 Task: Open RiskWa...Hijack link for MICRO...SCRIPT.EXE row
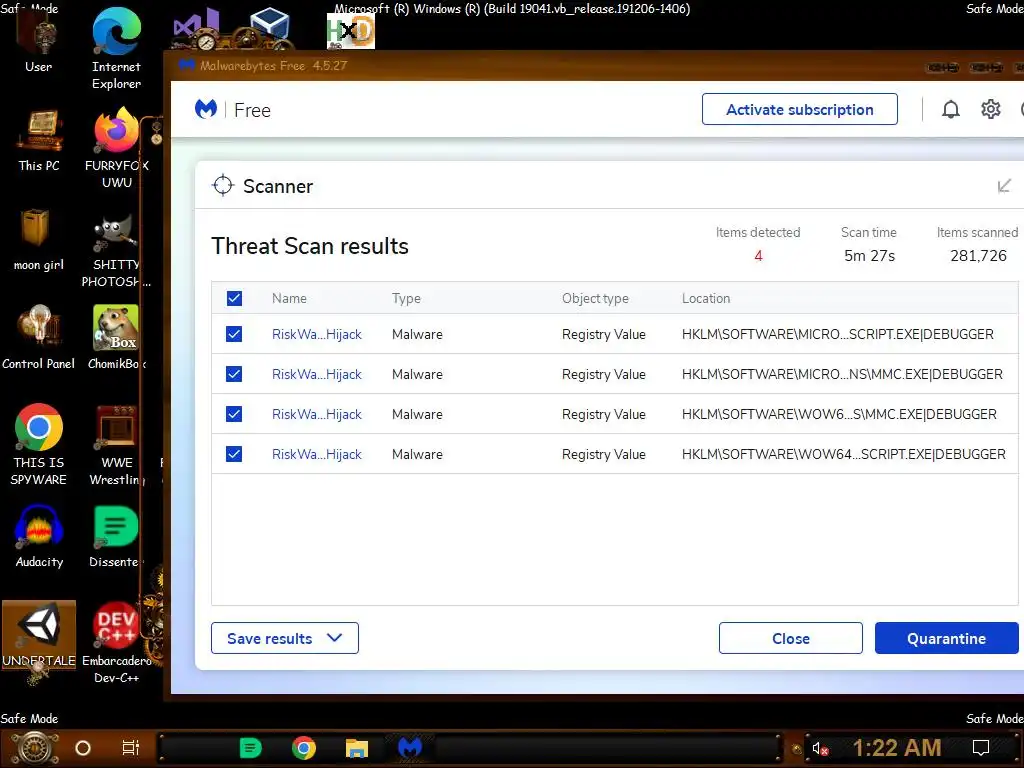click(x=317, y=334)
